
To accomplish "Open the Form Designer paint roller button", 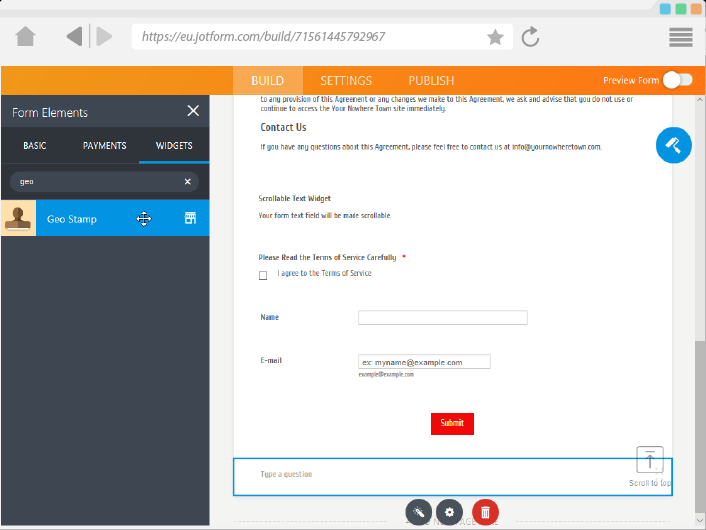I will [x=674, y=145].
